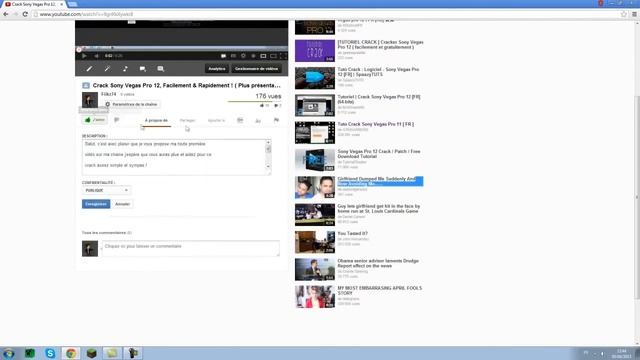
Task: Open the music note audio icon
Action: 125,69
